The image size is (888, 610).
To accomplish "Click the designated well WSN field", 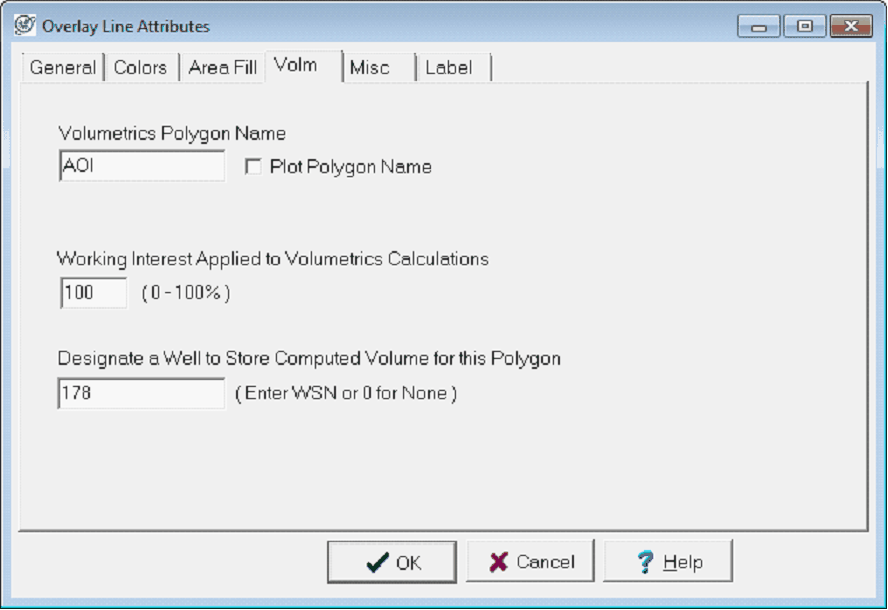I will [142, 393].
